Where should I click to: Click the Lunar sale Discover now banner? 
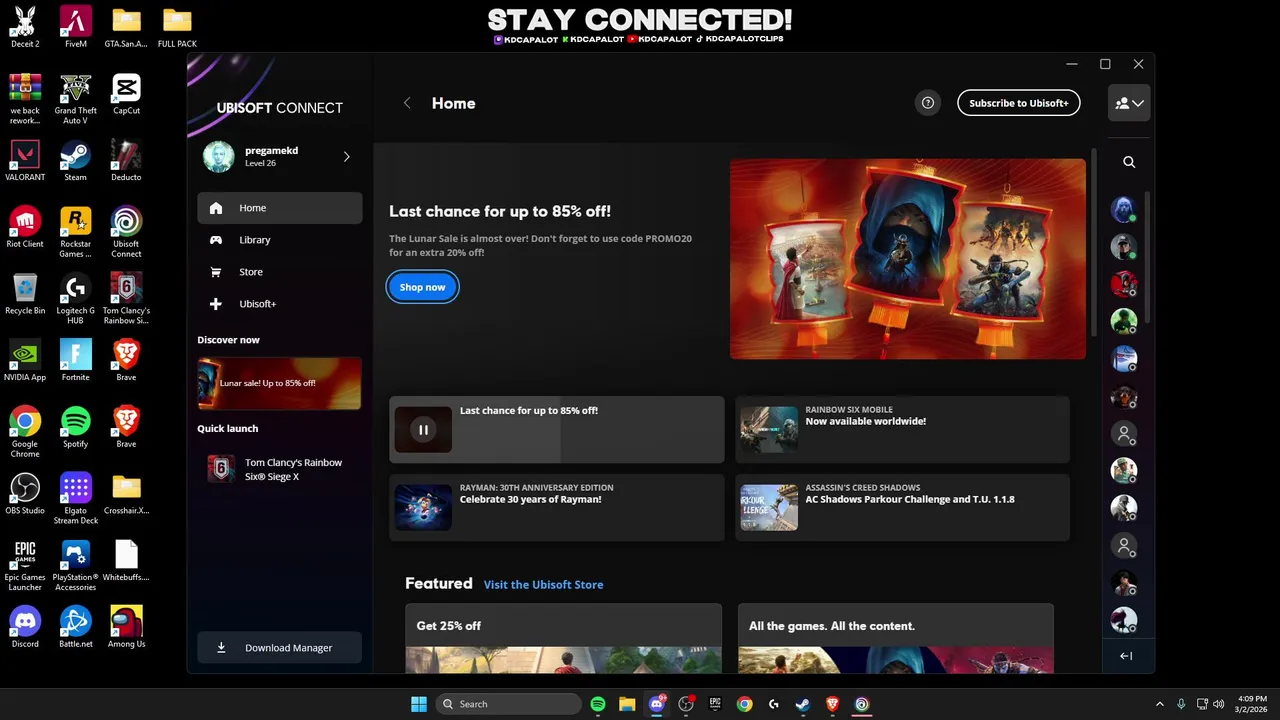[x=279, y=383]
